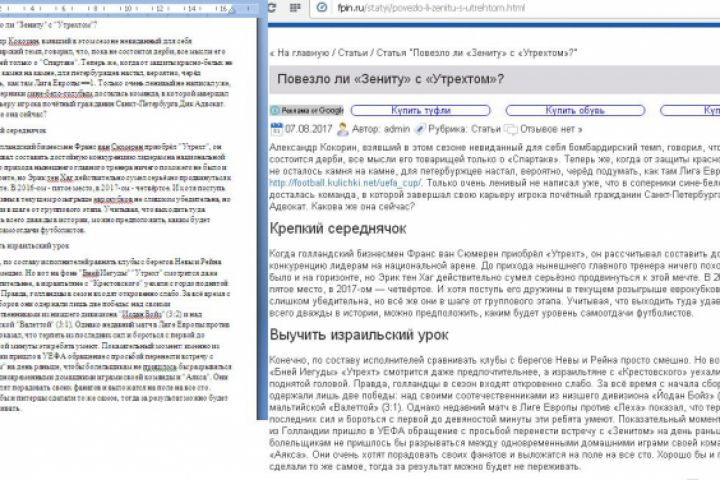This screenshot has height=480, width=720.
Task: Click the article title 'Повезло ли «Зениту» с «Утрехтом»?'
Action: [390, 79]
